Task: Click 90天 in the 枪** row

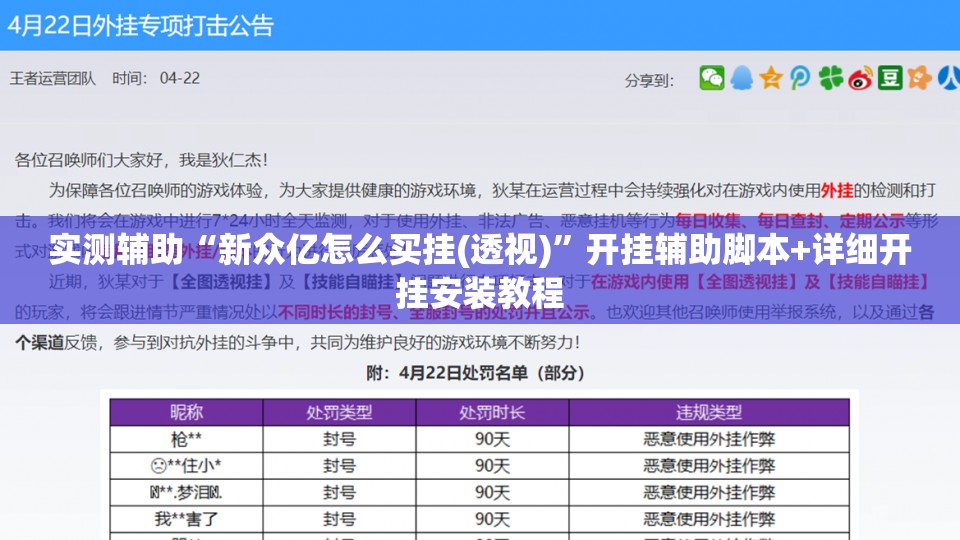Action: [492, 439]
